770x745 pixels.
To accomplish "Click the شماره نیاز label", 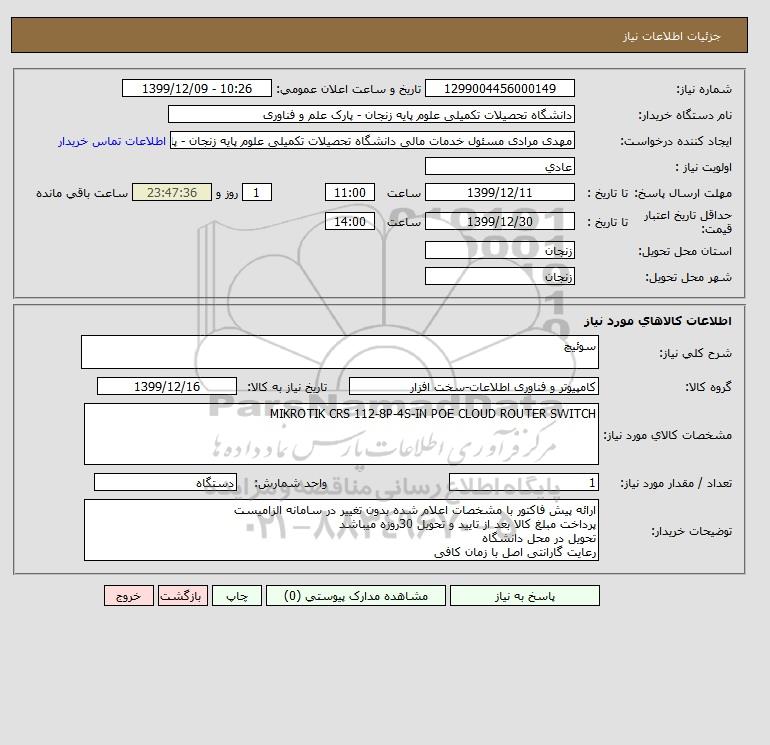I will coord(704,89).
